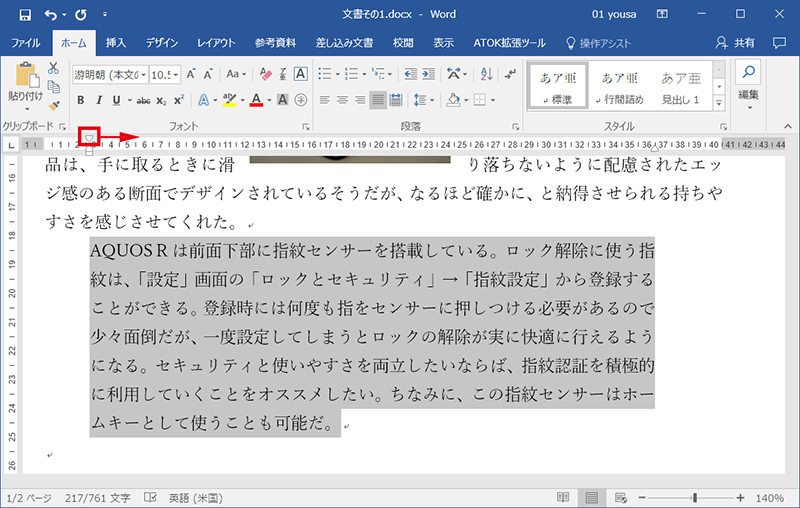The height and width of the screenshot is (508, 800).
Task: Click the Save icon in the title bar
Action: [25, 15]
